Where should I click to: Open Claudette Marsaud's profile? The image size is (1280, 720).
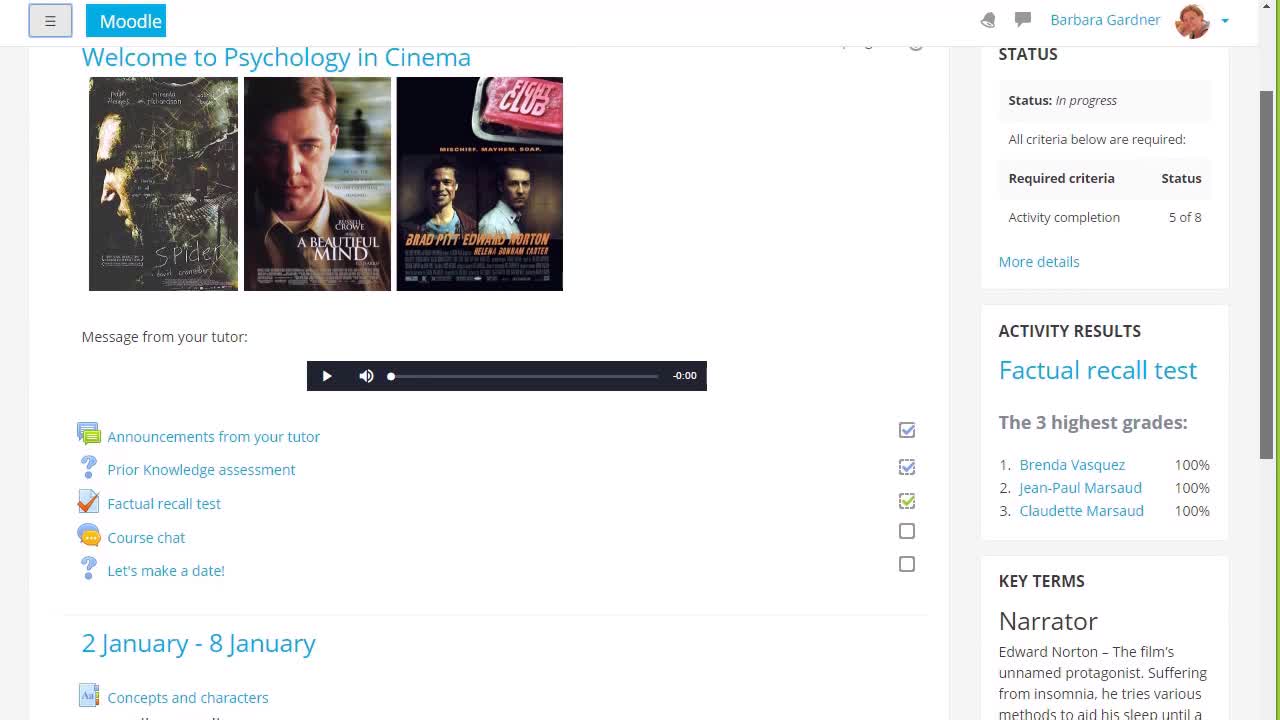pyautogui.click(x=1081, y=511)
